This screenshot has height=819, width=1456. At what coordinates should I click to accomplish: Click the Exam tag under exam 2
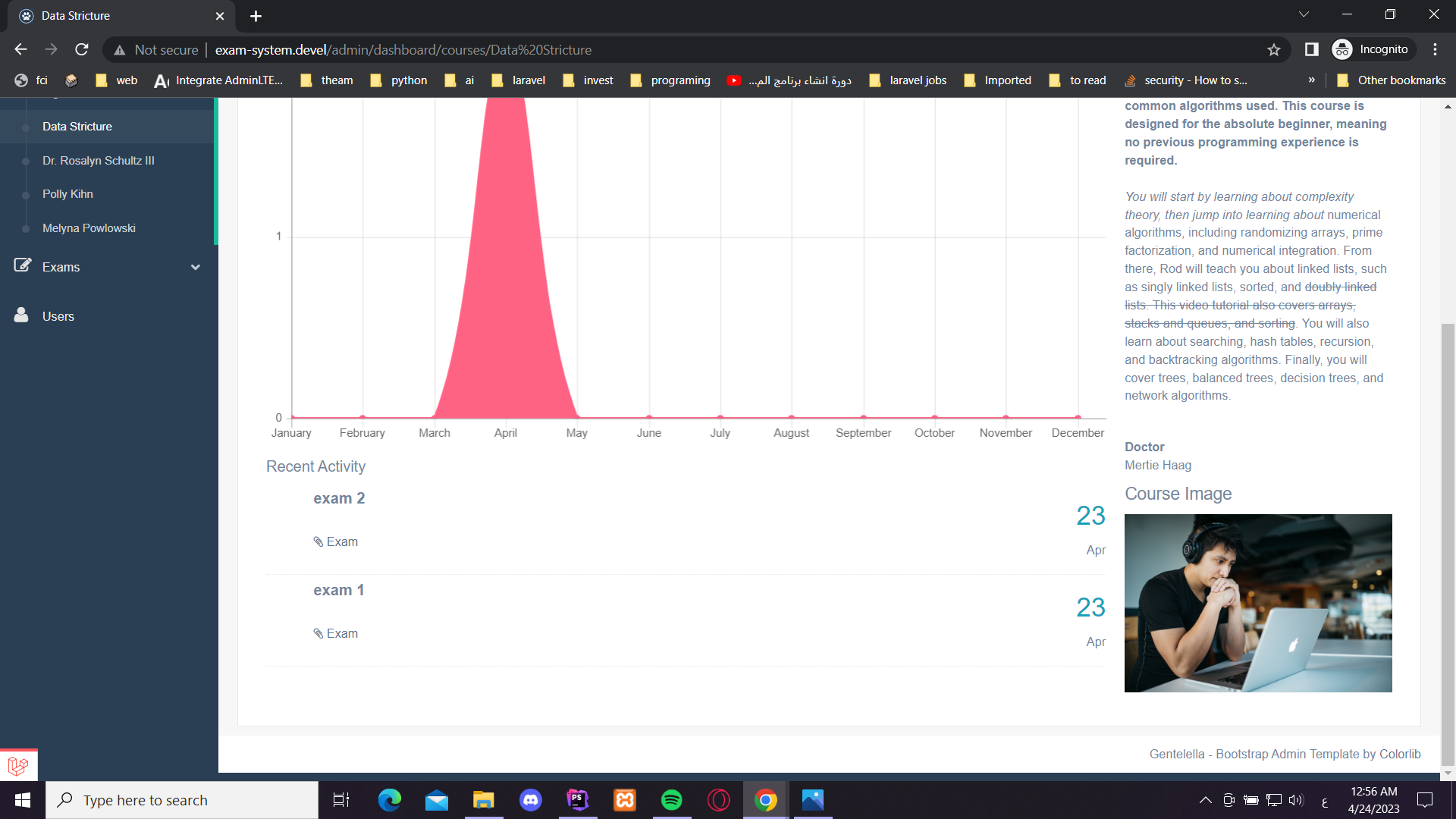coord(336,541)
